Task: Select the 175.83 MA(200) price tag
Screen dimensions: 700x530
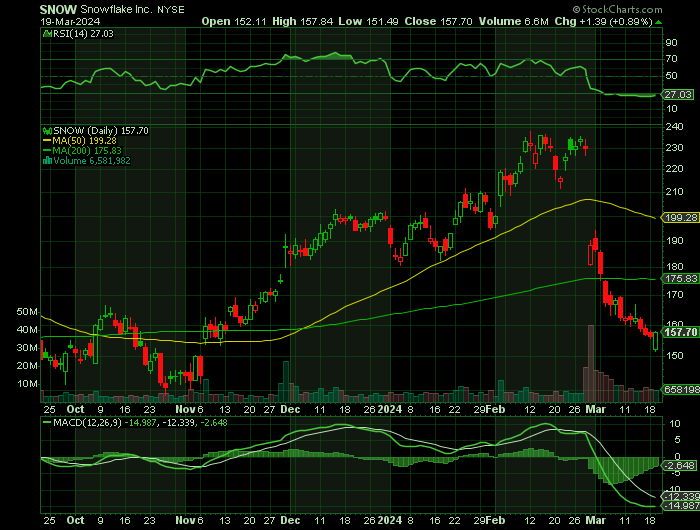Action: tap(679, 280)
